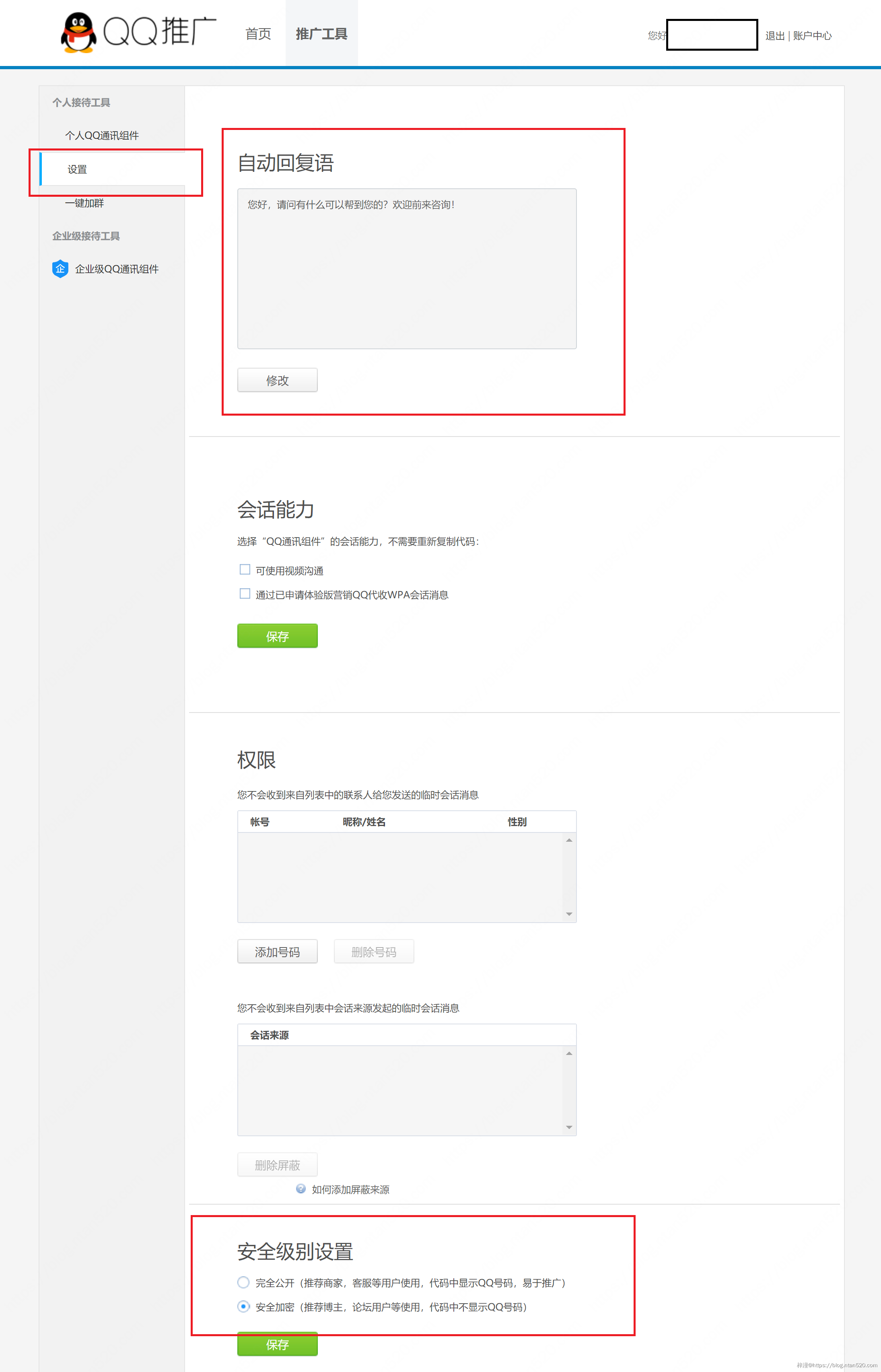
Task: Click the 删除号码 button
Action: (374, 952)
